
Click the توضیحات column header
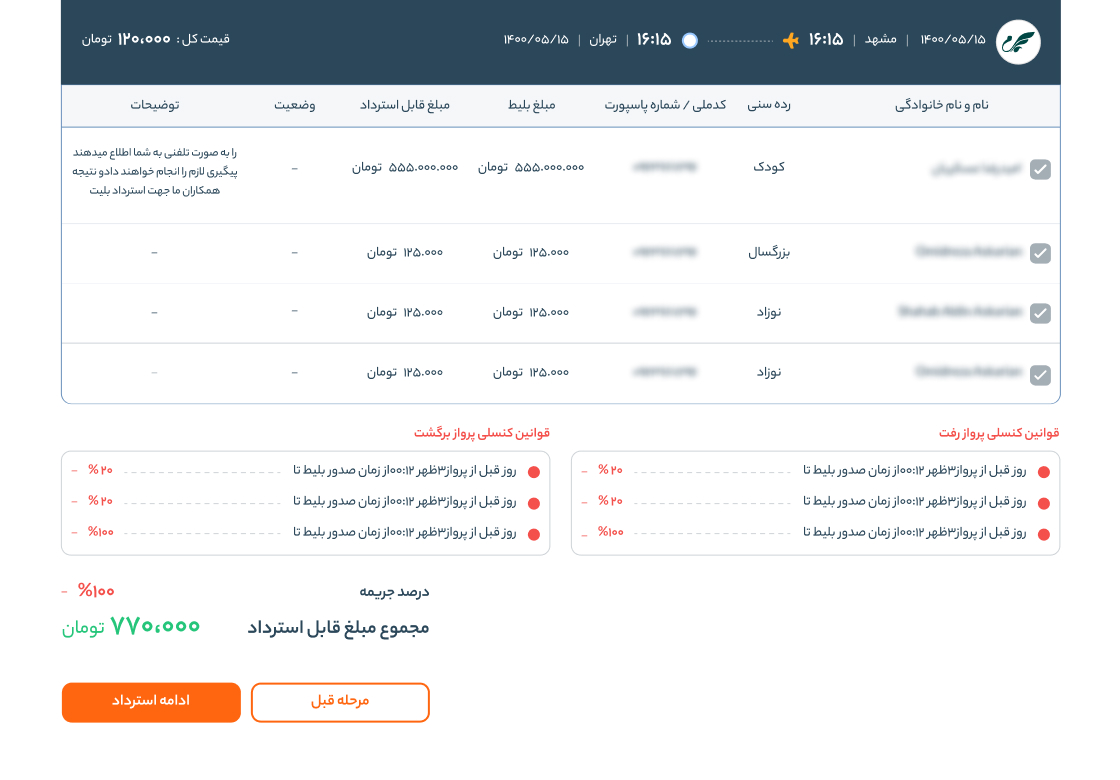coord(155,105)
